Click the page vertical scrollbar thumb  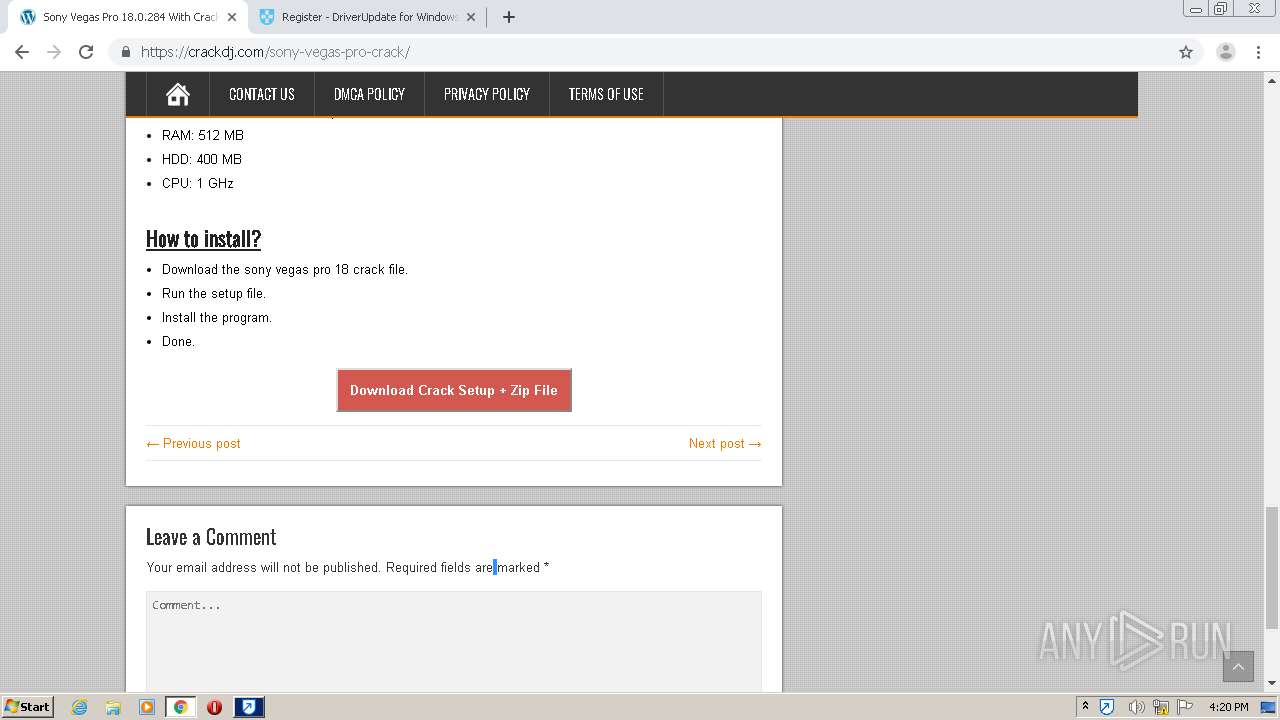tap(1272, 567)
